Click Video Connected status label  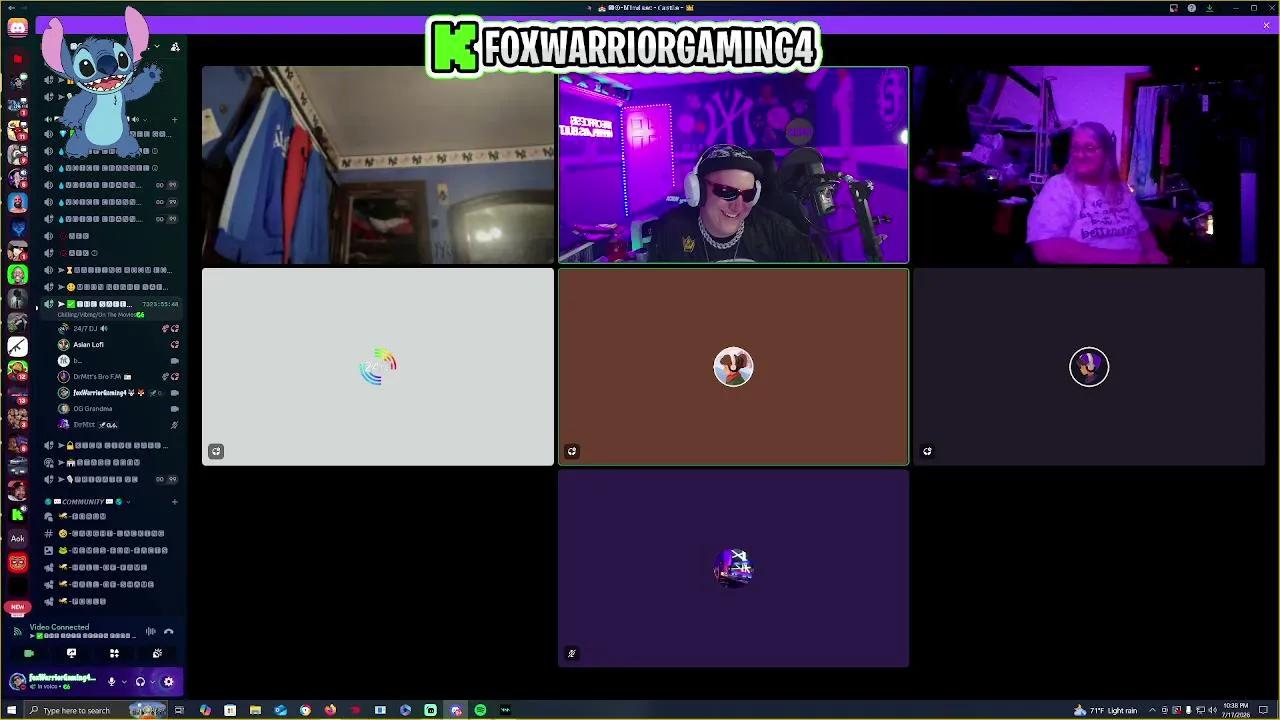tap(59, 627)
